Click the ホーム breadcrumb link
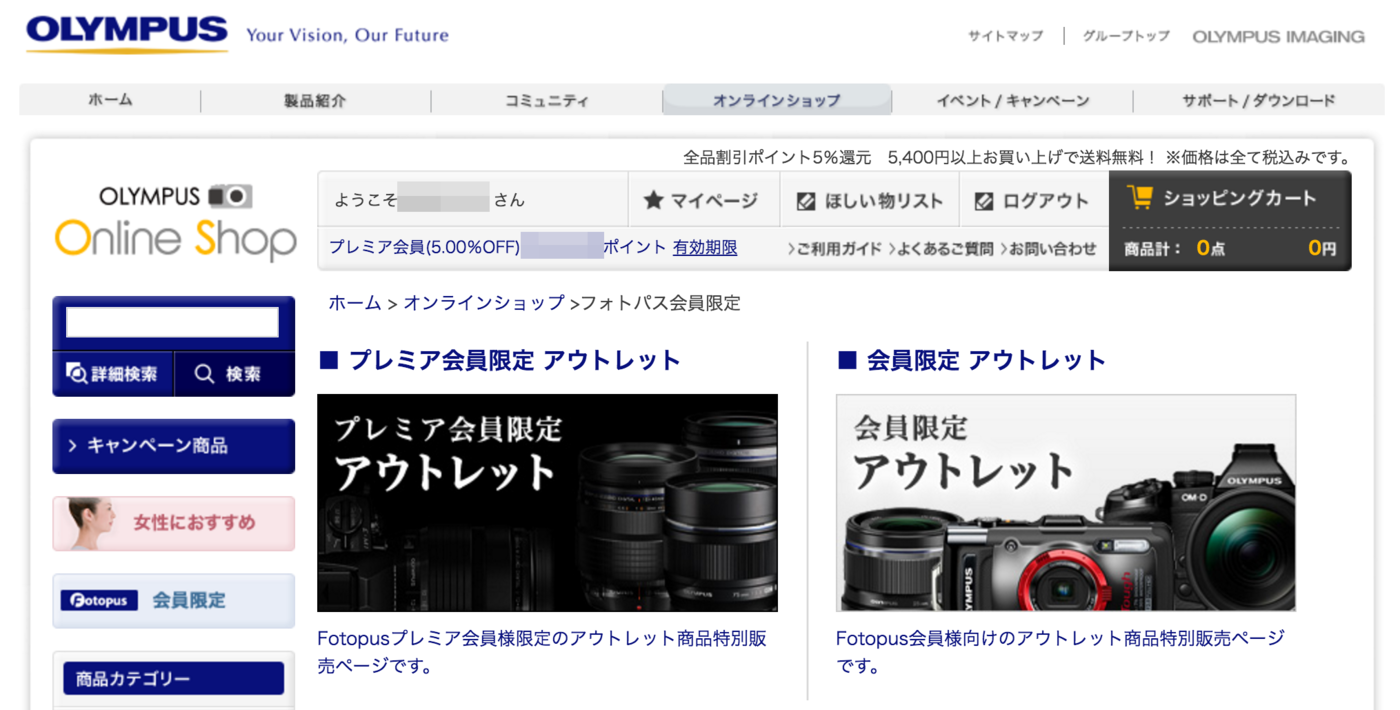 click(355, 303)
